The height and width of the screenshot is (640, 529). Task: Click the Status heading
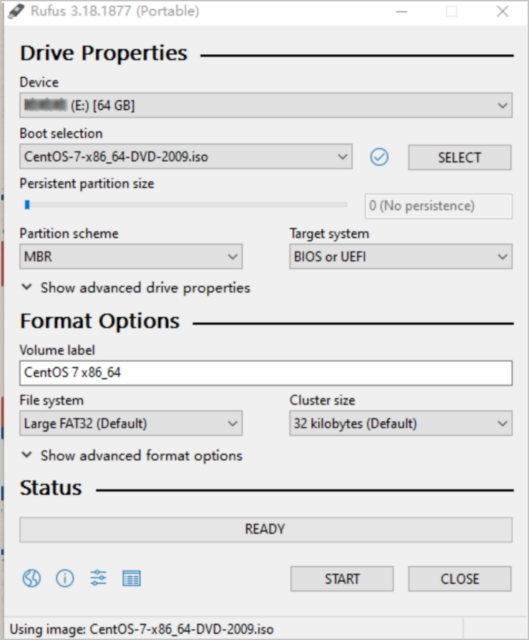click(51, 488)
